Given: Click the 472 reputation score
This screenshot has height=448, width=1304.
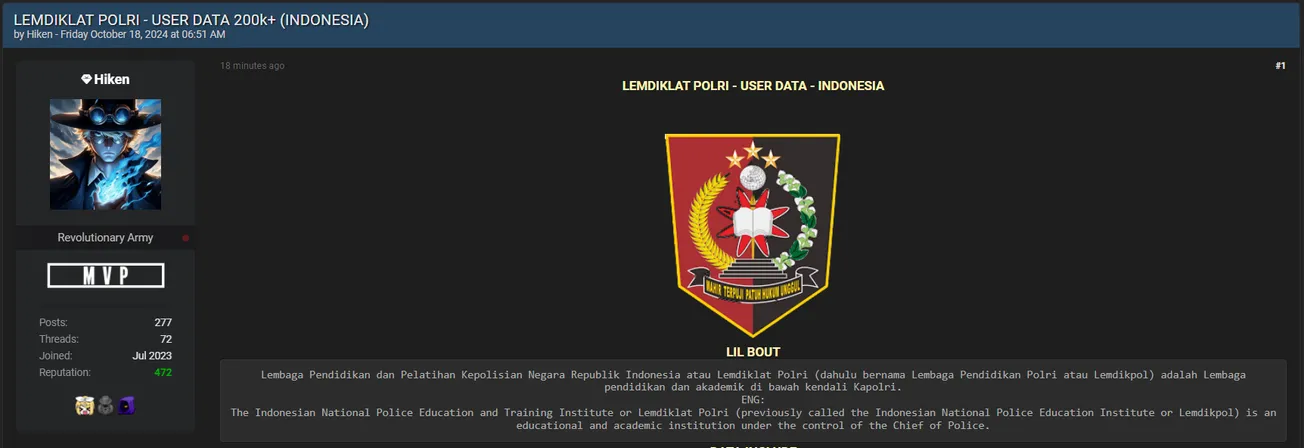Looking at the screenshot, I should pyautogui.click(x=163, y=372).
